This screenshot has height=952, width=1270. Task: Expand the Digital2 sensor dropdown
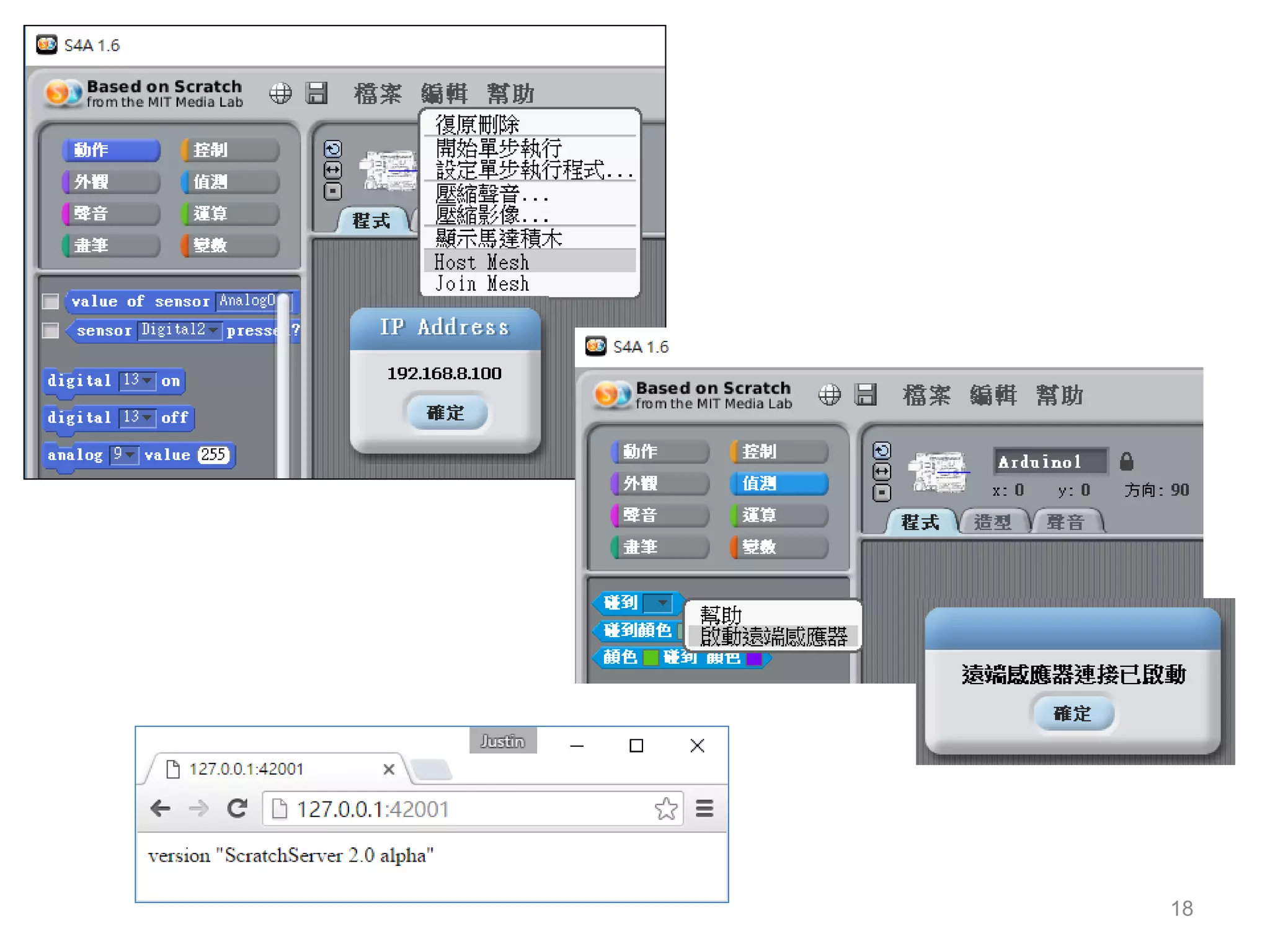tap(213, 330)
